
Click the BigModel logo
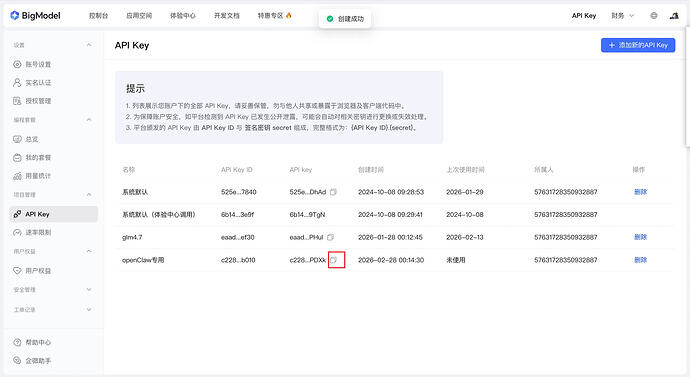35,15
